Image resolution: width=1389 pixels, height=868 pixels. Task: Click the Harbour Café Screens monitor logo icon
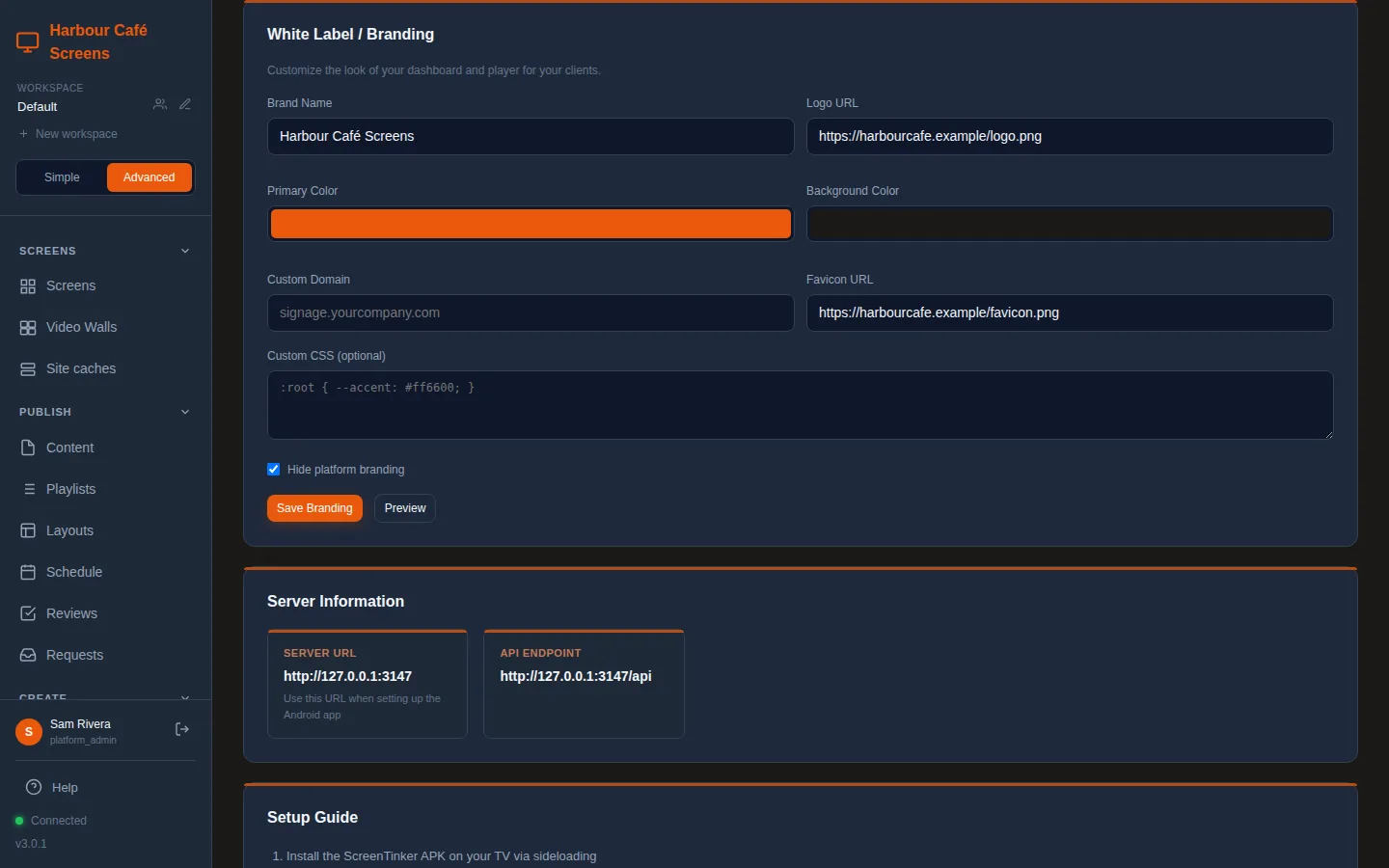28,42
